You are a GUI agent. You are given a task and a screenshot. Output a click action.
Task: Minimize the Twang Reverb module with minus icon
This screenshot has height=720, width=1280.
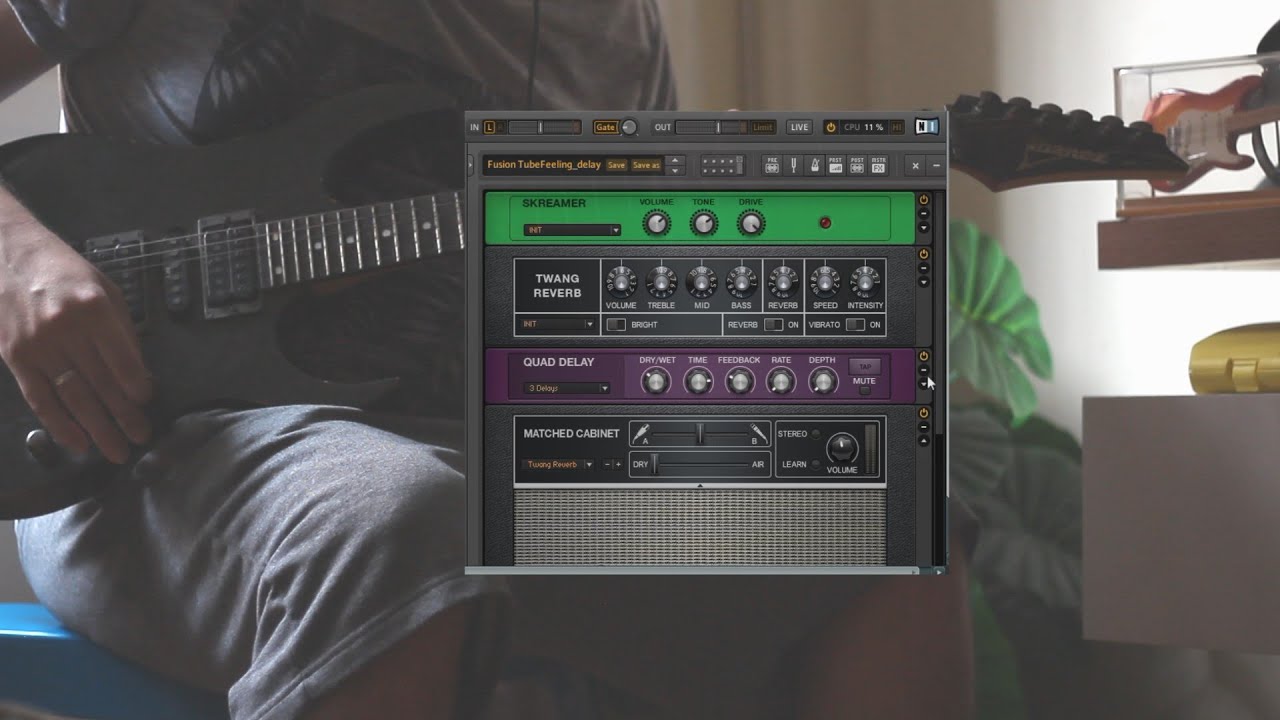click(x=923, y=268)
